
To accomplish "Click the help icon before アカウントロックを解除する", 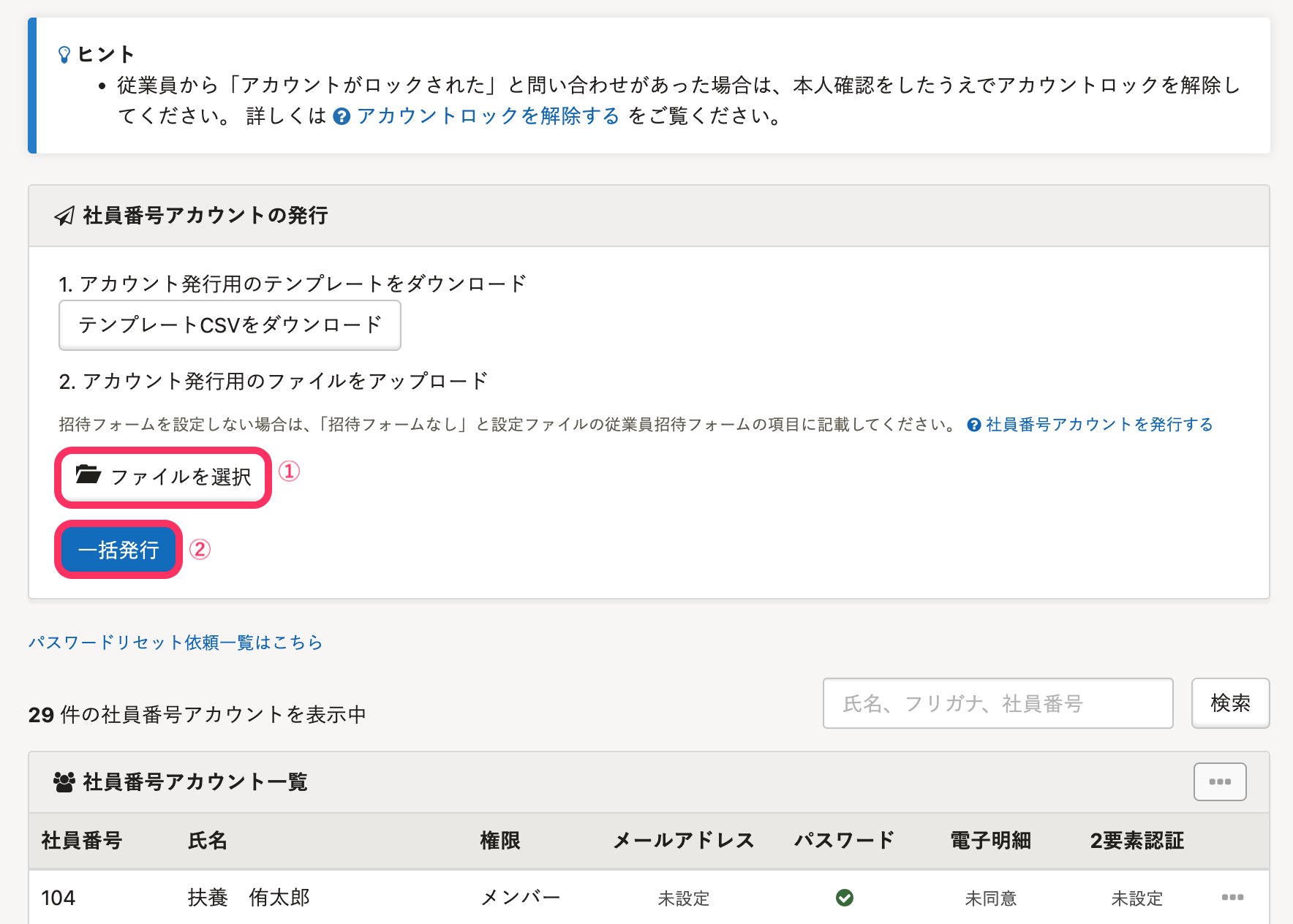I will pos(342,117).
